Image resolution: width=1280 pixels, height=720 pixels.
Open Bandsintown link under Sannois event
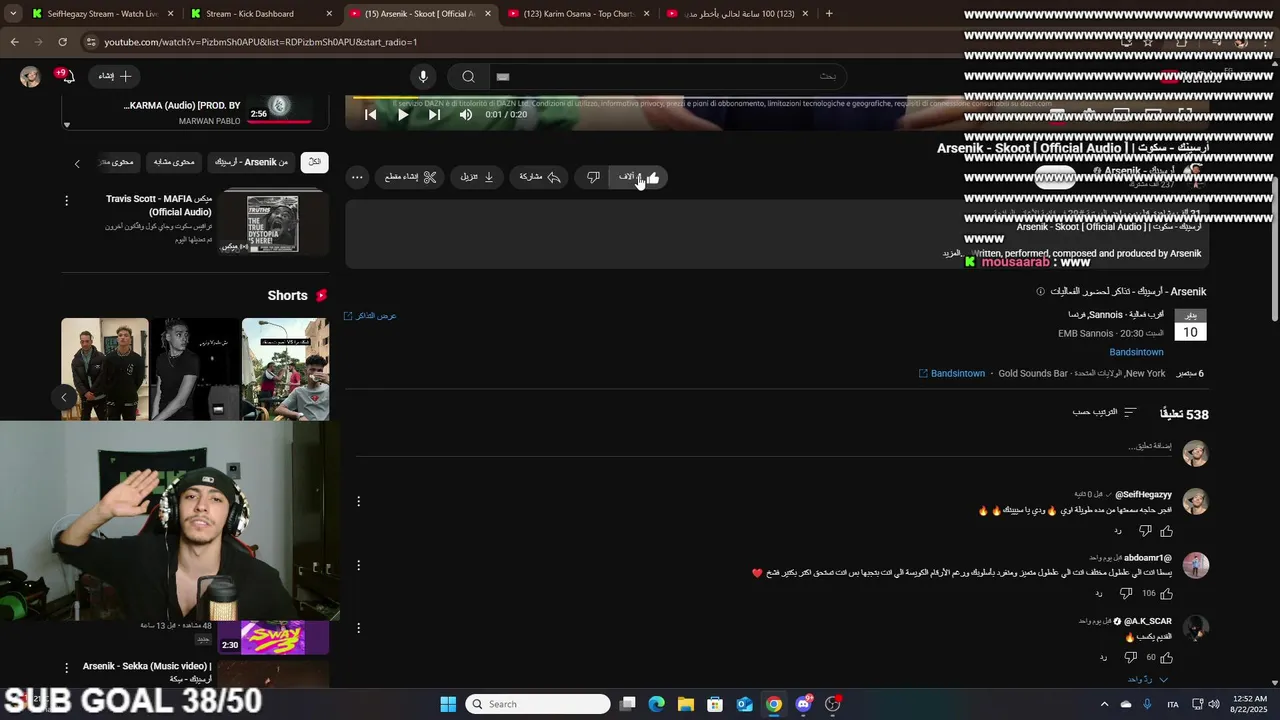[x=1136, y=352]
